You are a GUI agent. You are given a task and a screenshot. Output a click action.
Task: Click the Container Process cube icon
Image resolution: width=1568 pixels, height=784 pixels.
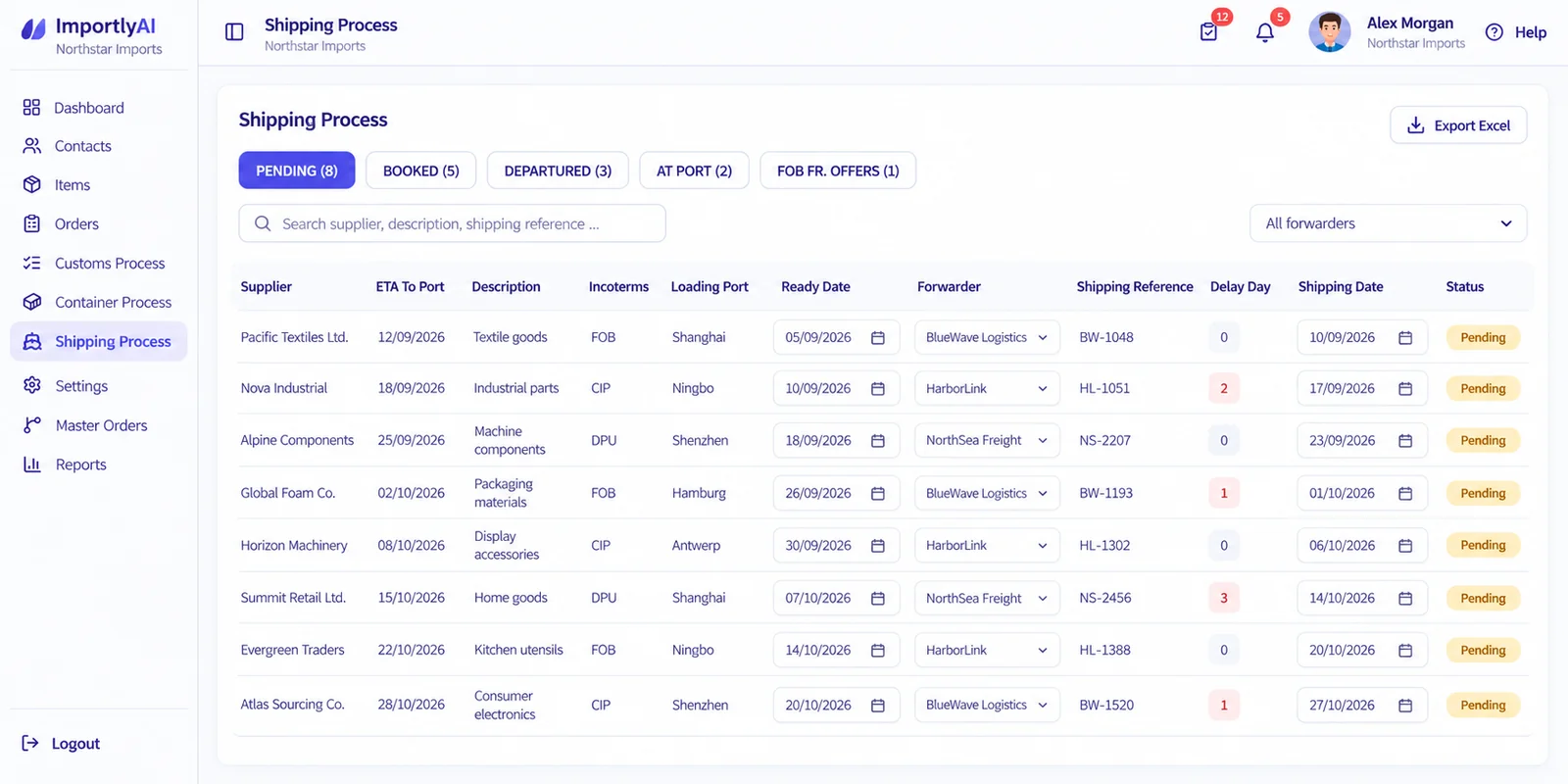tap(32, 303)
